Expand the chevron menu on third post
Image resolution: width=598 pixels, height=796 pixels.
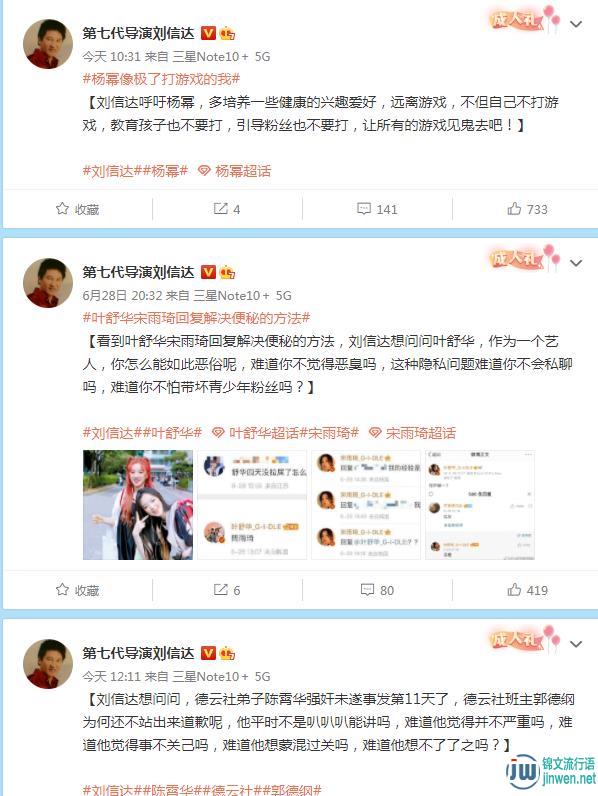point(576,644)
